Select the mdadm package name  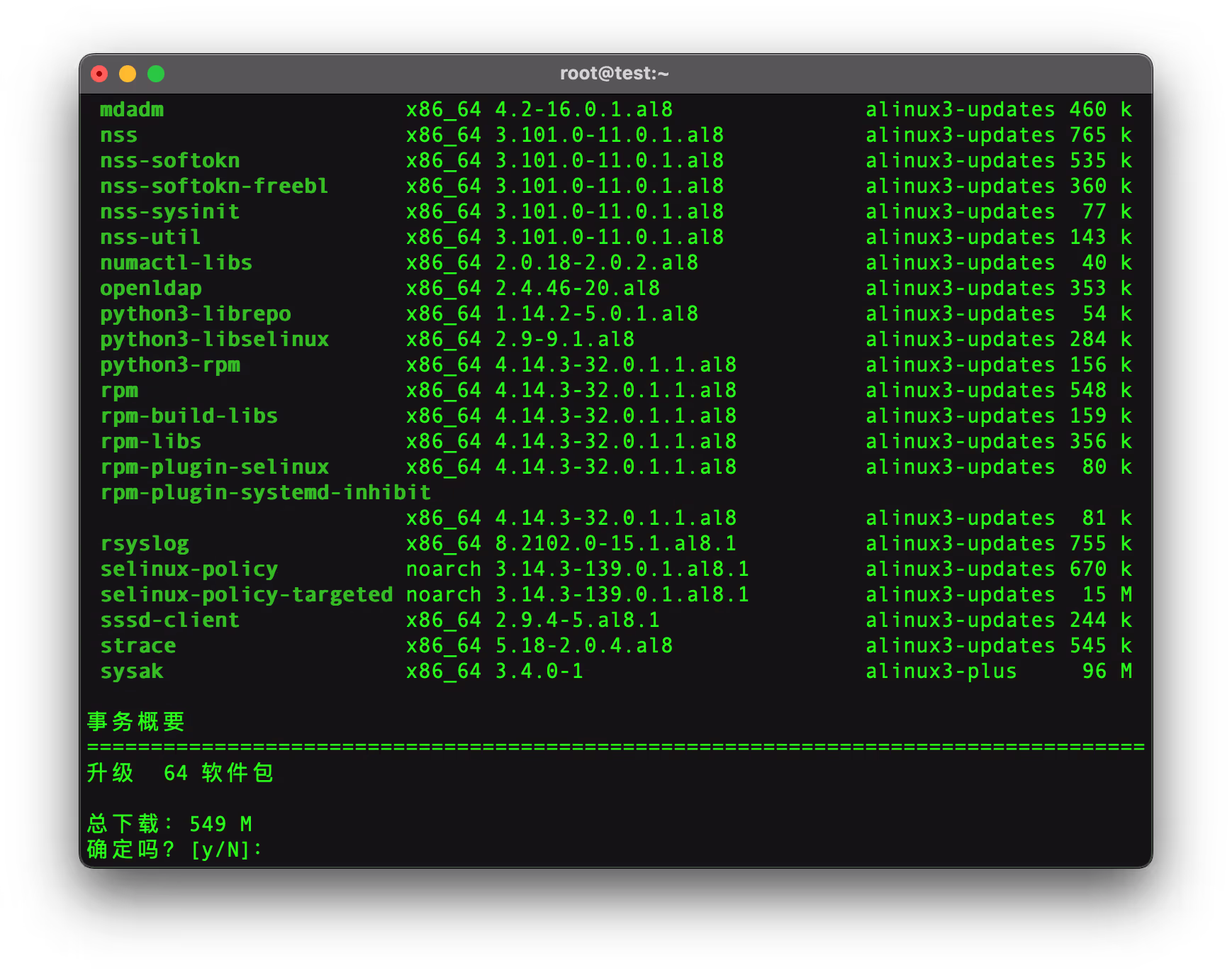[132, 110]
